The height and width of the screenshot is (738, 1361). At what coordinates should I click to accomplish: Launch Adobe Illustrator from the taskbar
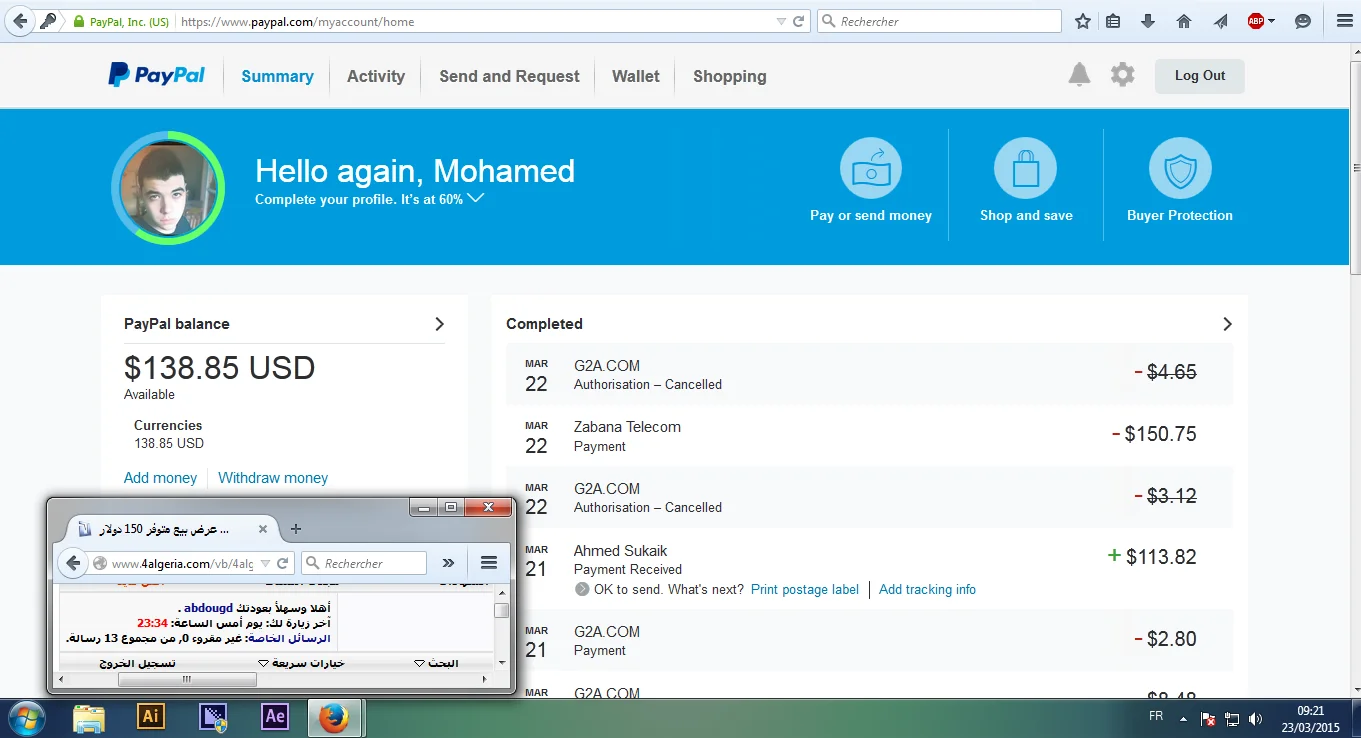pos(151,717)
